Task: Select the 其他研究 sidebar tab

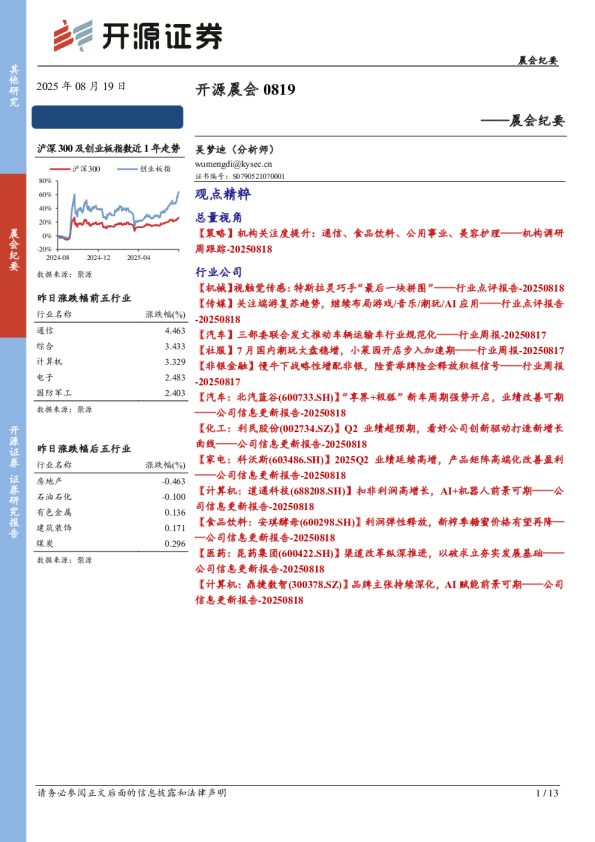Action: (x=13, y=86)
